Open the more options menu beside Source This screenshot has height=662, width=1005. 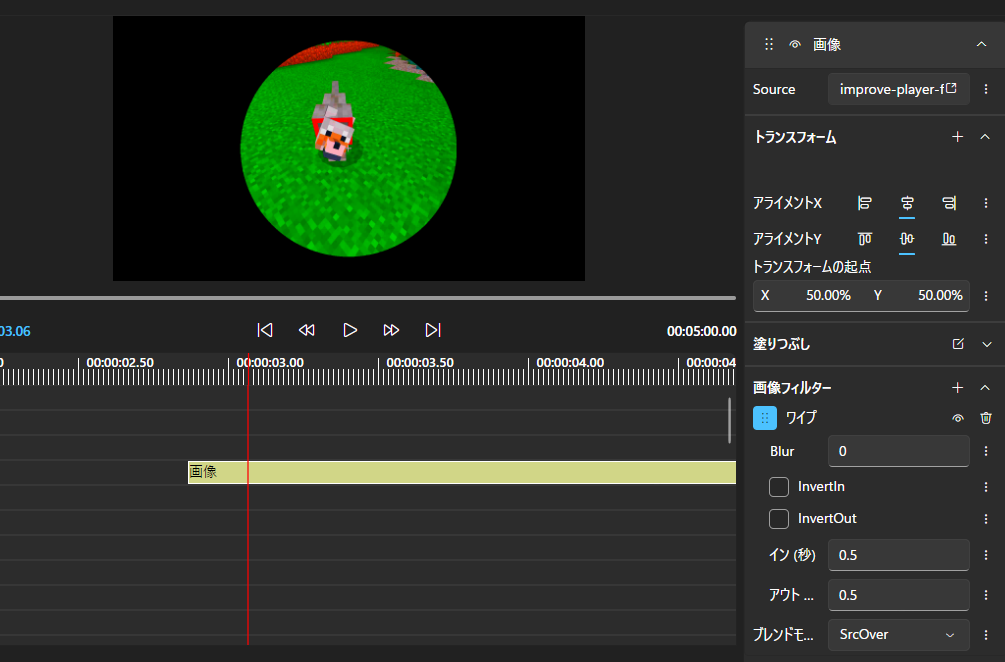pos(986,89)
